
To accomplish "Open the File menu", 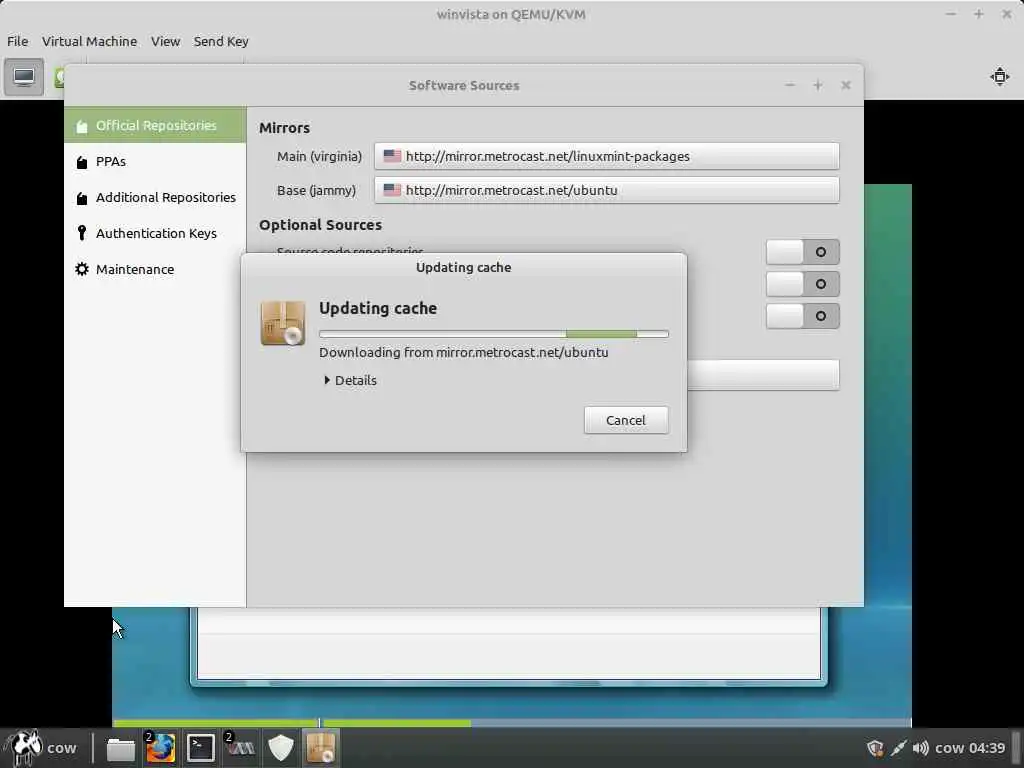I will 18,41.
